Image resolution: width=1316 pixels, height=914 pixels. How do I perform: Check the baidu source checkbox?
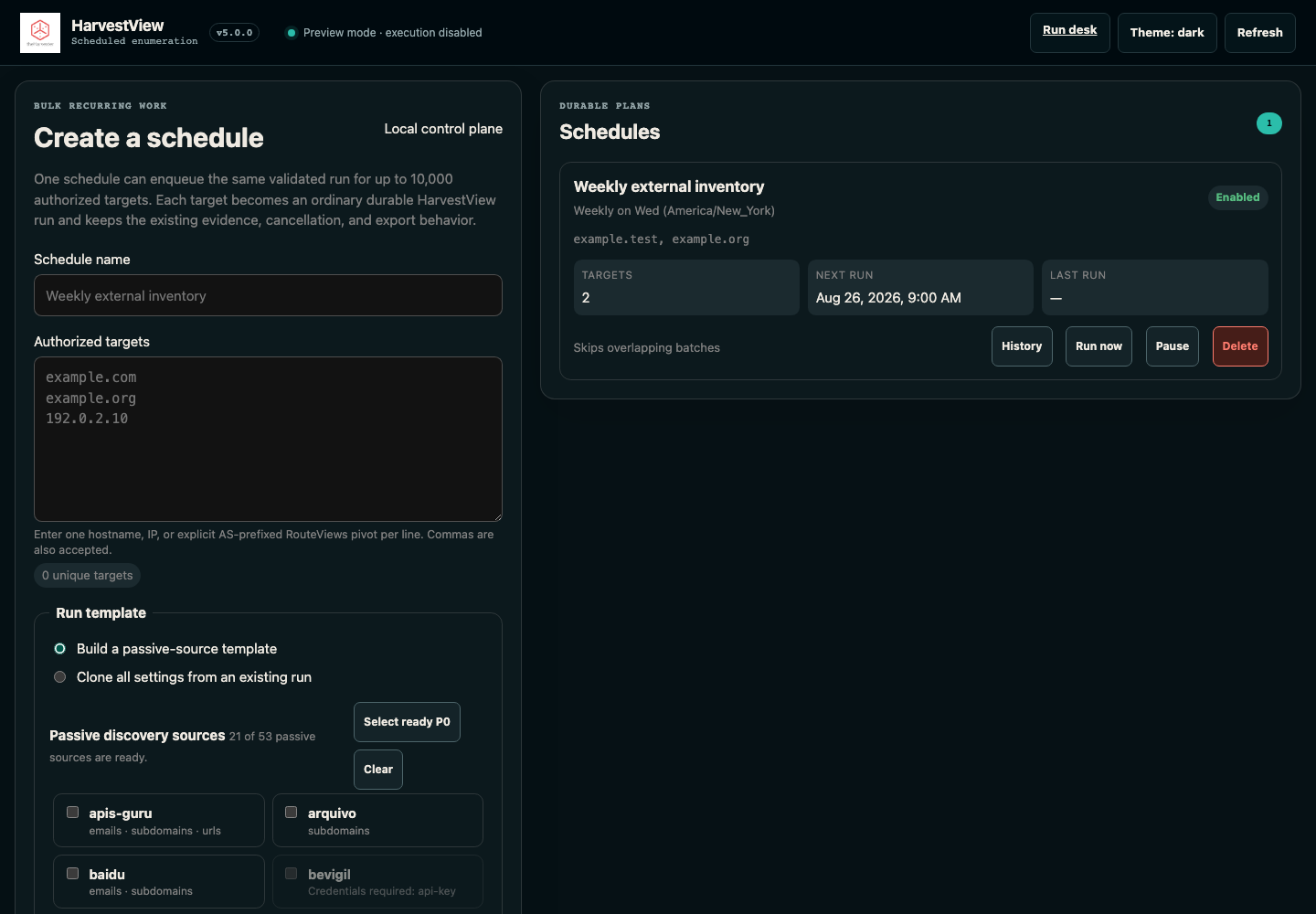(x=73, y=874)
